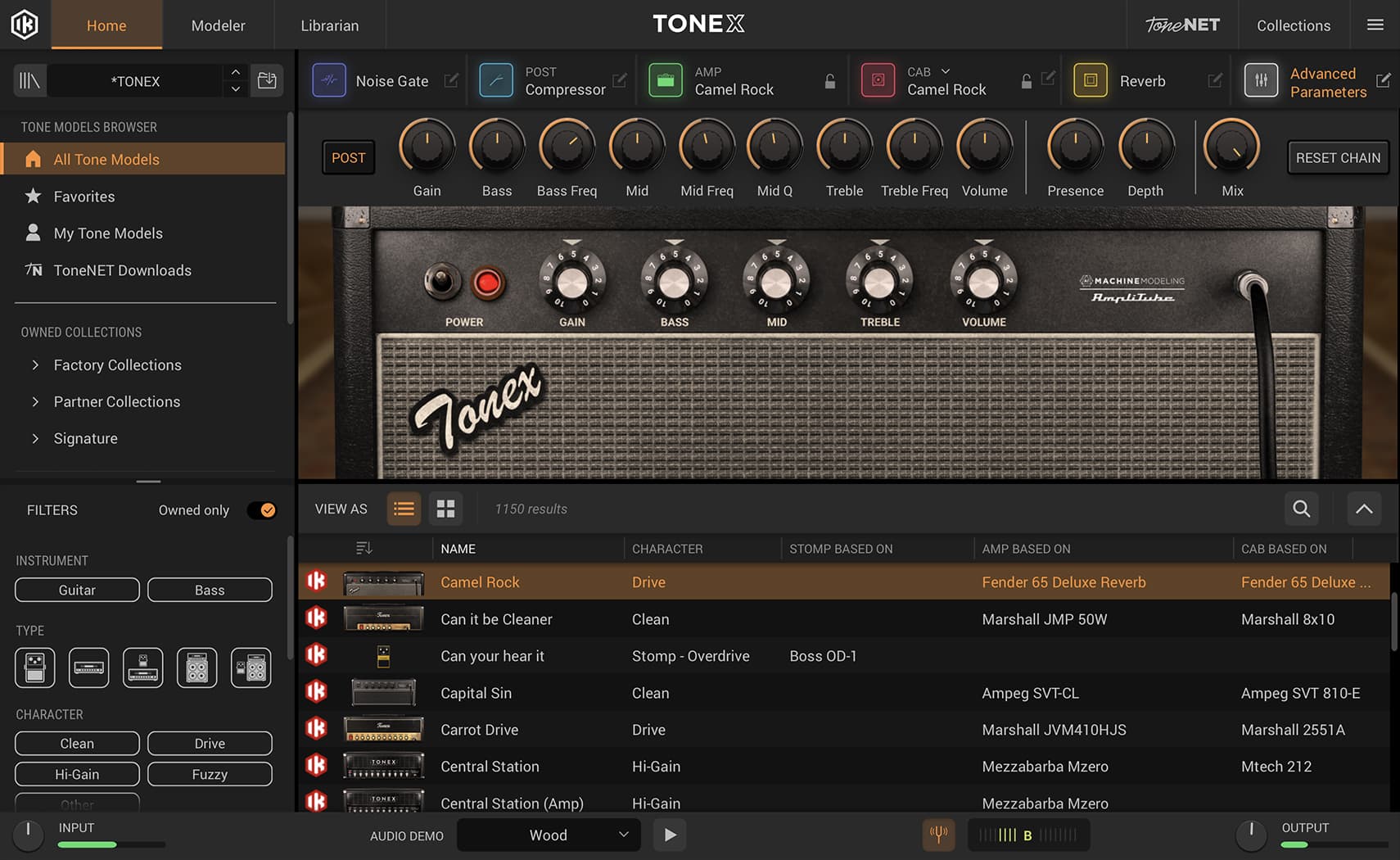1400x860 pixels.
Task: Select the yellow Reverb module icon
Action: (x=1090, y=81)
